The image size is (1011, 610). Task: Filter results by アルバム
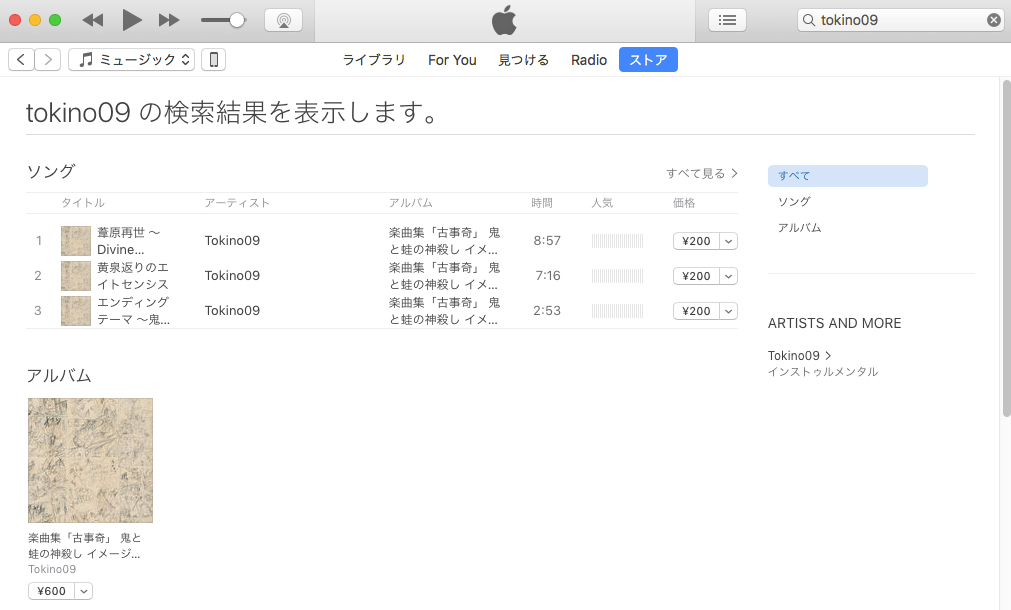pyautogui.click(x=799, y=228)
